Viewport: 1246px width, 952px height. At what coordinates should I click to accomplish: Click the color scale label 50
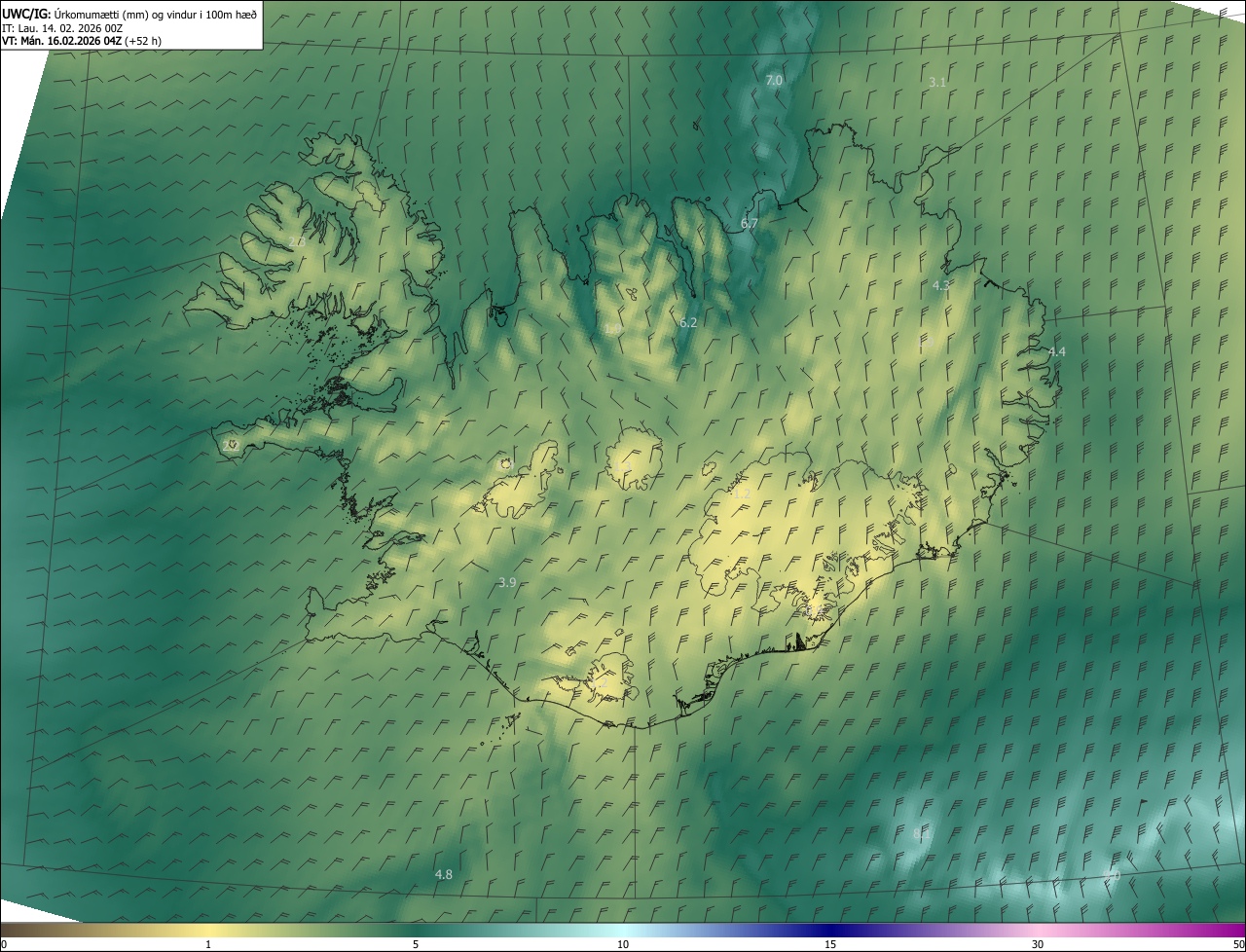(1238, 945)
